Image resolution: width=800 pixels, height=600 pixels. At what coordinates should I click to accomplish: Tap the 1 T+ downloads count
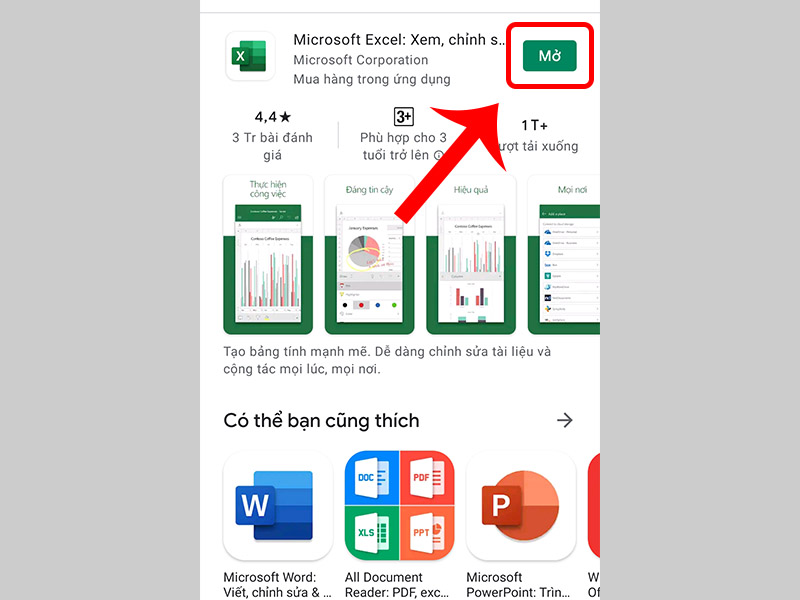click(x=534, y=126)
